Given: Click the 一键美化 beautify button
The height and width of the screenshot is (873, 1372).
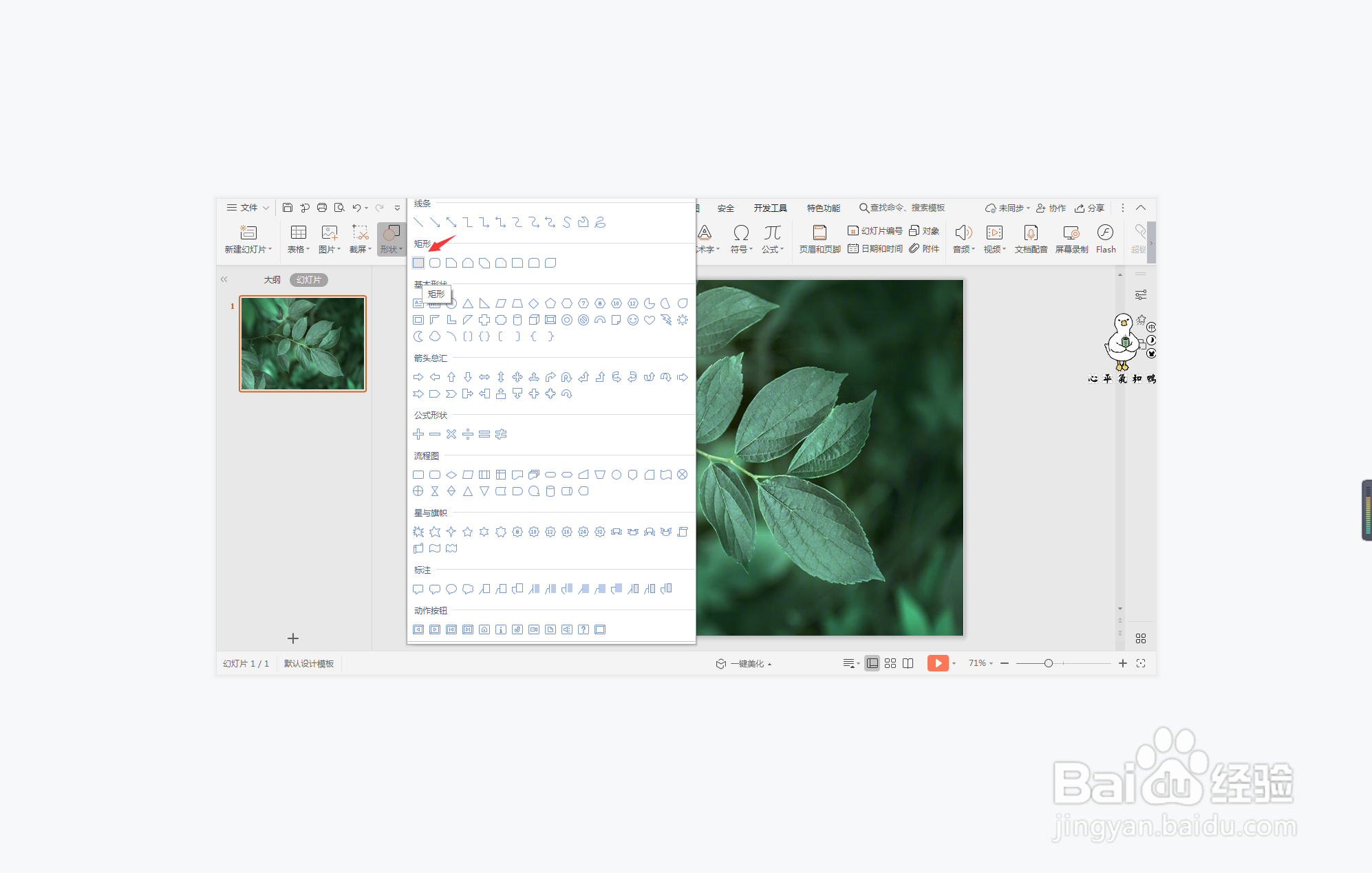Looking at the screenshot, I should (x=743, y=663).
